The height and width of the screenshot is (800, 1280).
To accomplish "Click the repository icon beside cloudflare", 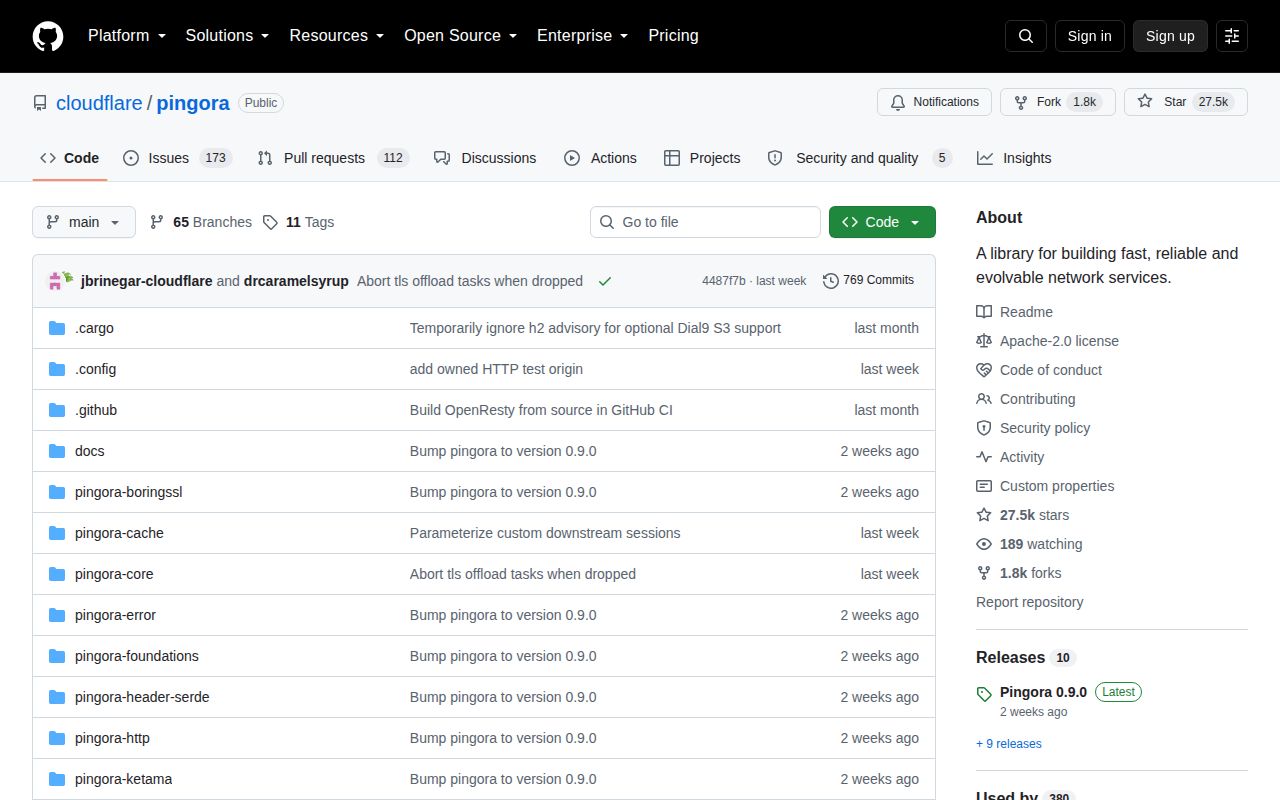I will click(40, 103).
